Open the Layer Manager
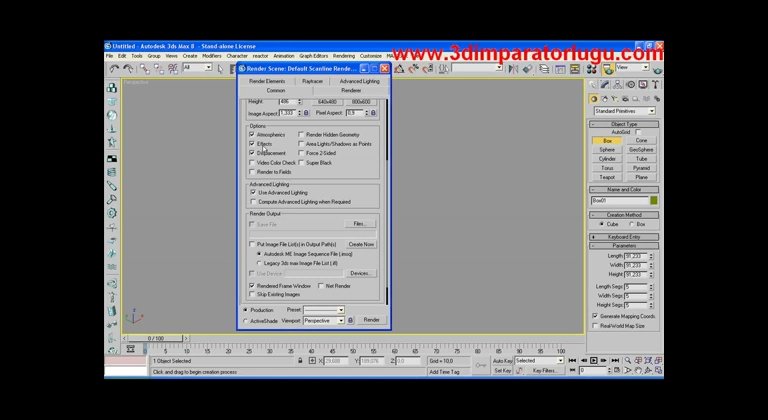768x420 pixels. pyautogui.click(x=544, y=69)
